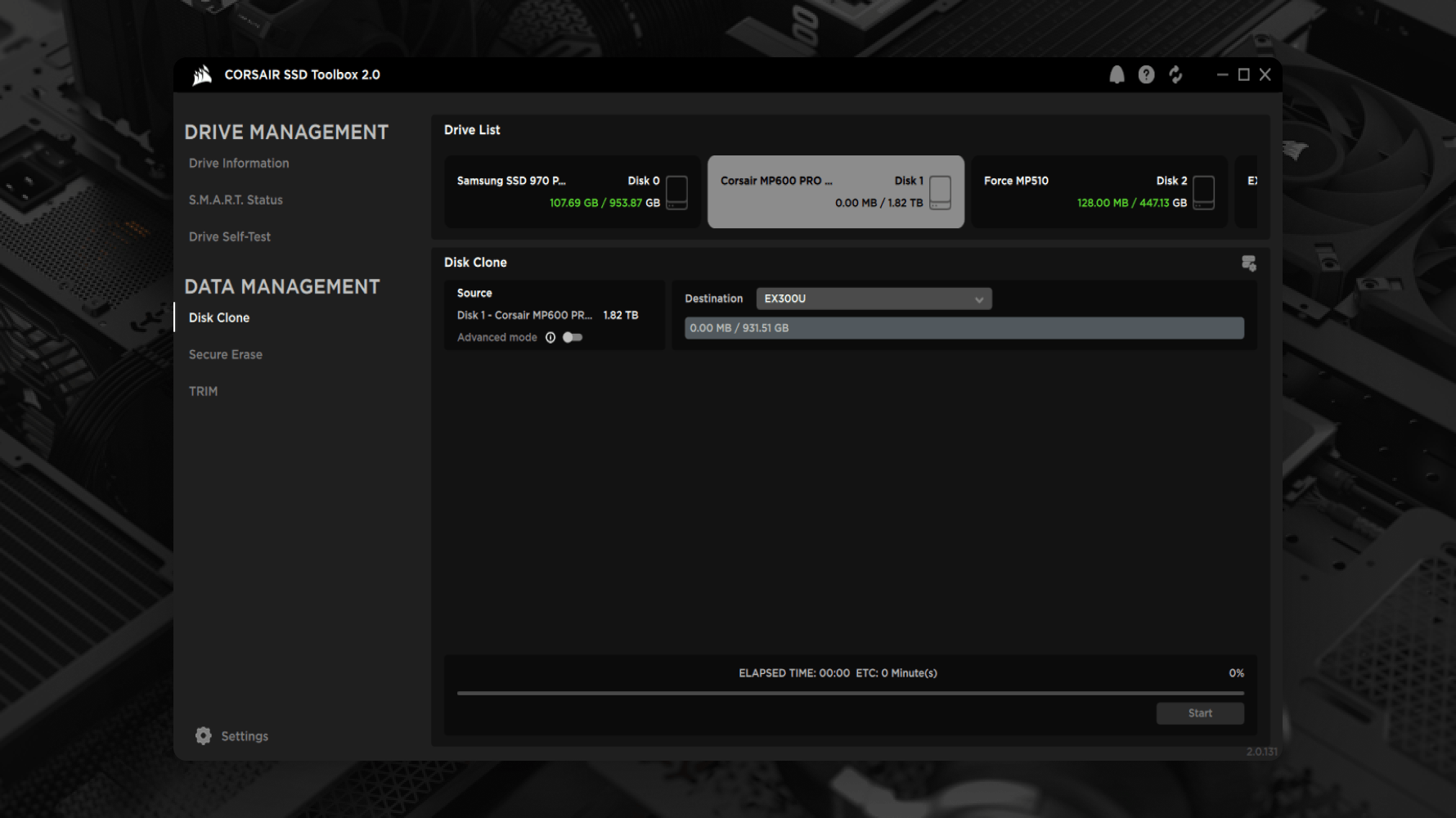Click the destination capacity bar 931.51 GB
This screenshot has width=1456, height=818.
[964, 328]
